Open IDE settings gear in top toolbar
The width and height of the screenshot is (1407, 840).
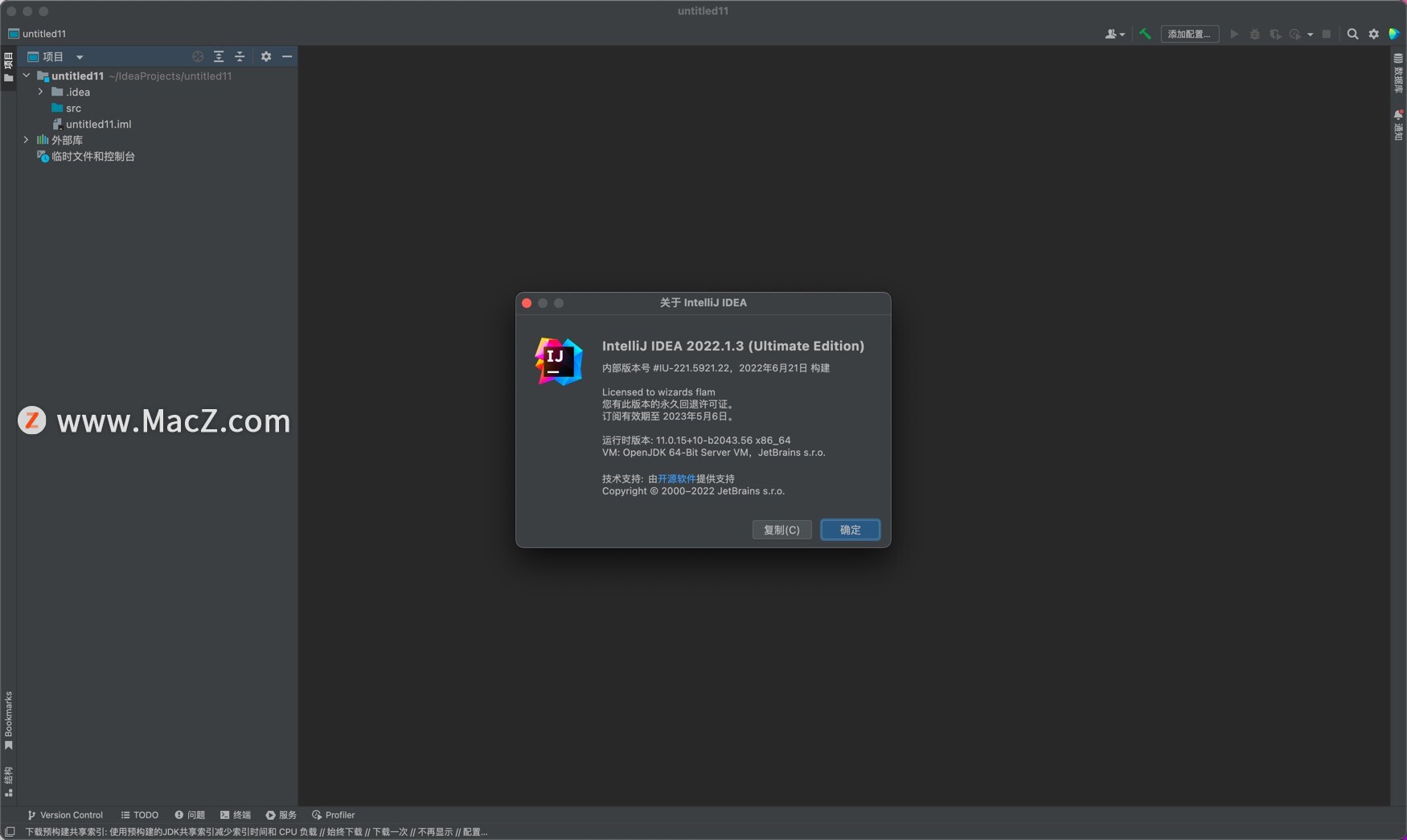pyautogui.click(x=1374, y=34)
